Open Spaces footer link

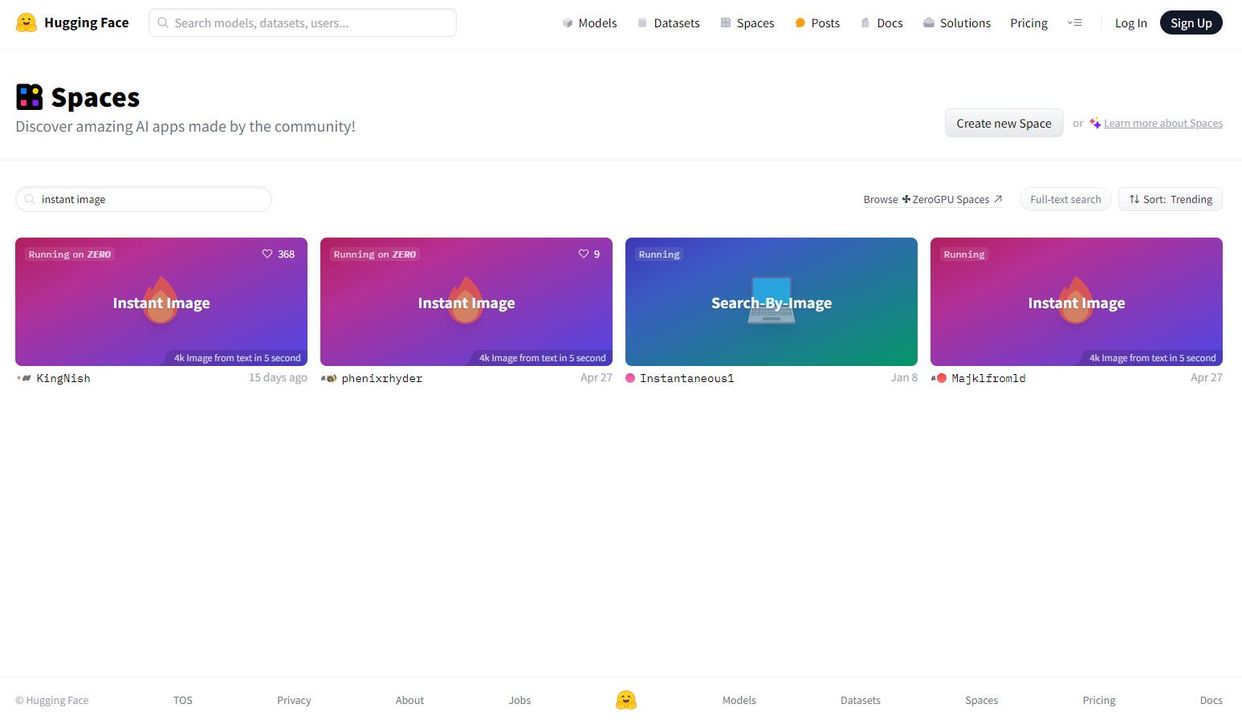[981, 700]
